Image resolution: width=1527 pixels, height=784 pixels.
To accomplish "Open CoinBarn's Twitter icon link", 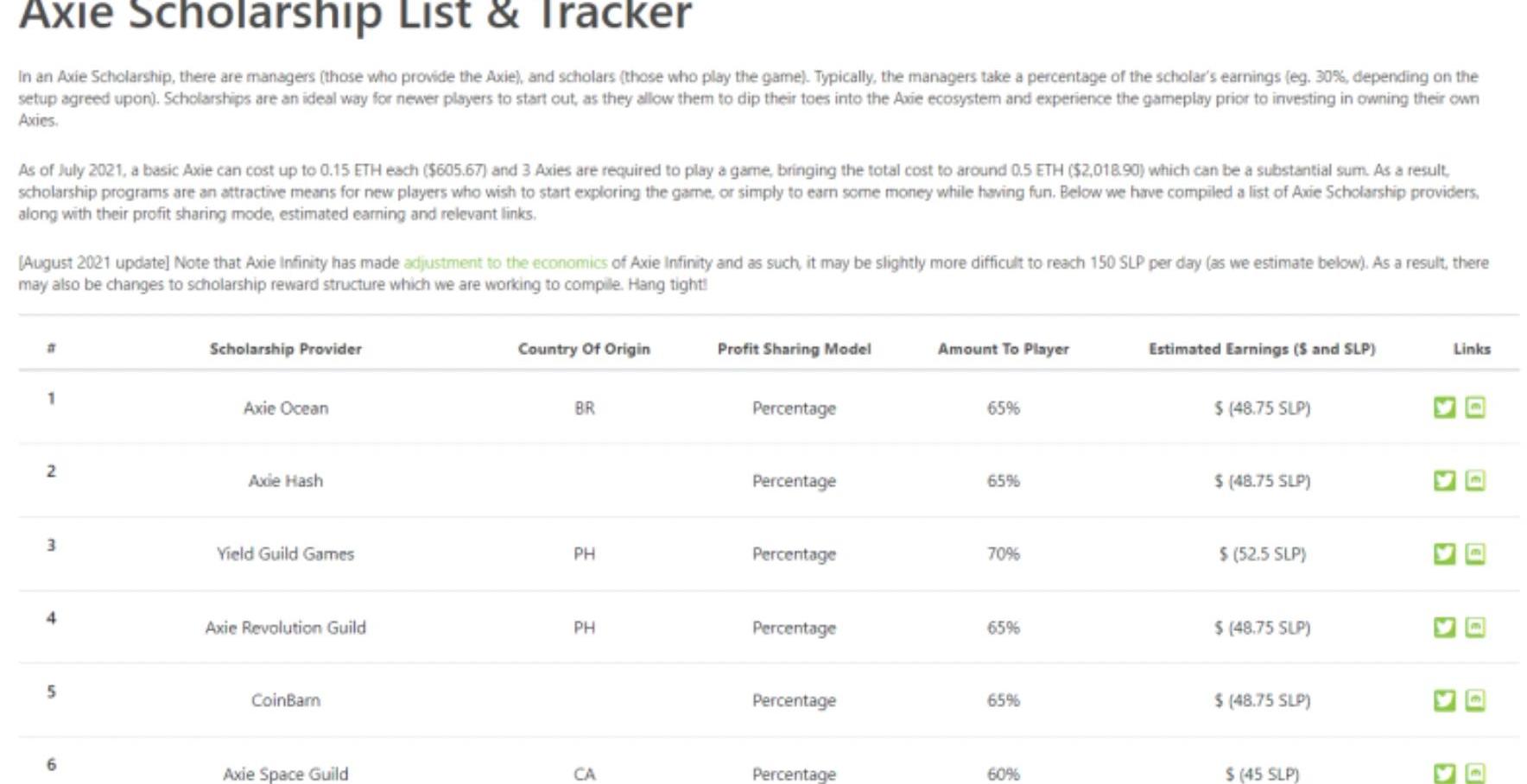I will click(x=1444, y=699).
